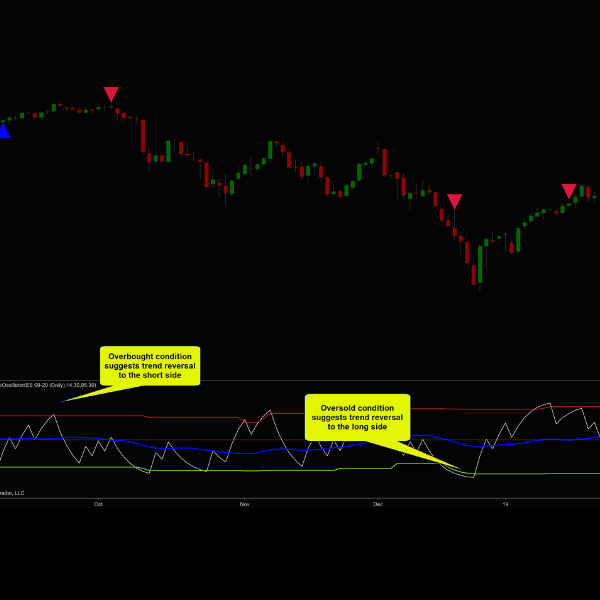Open the oscillator indicator label ES 09-20 (Daily)
Screen dimensions: 600x600
click(48, 385)
